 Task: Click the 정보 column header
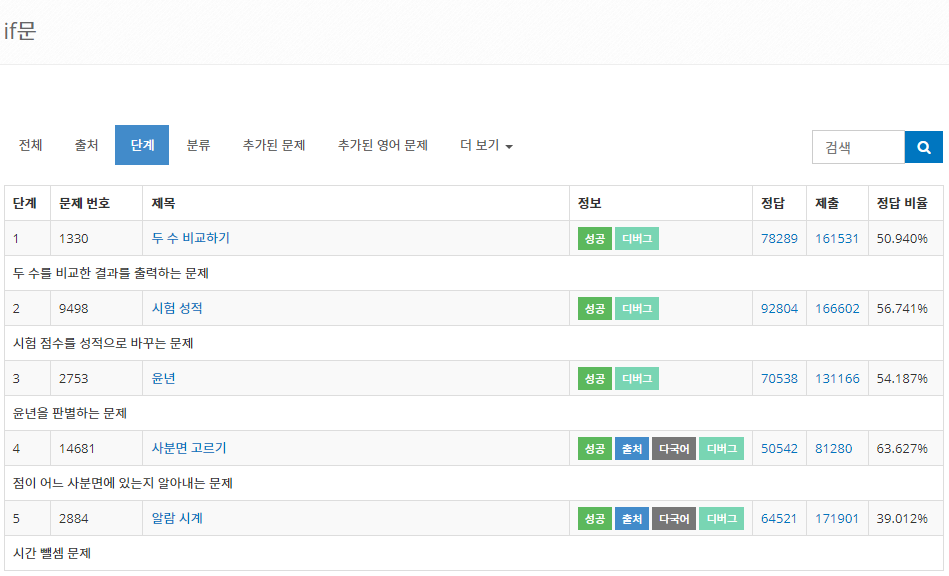(x=660, y=203)
